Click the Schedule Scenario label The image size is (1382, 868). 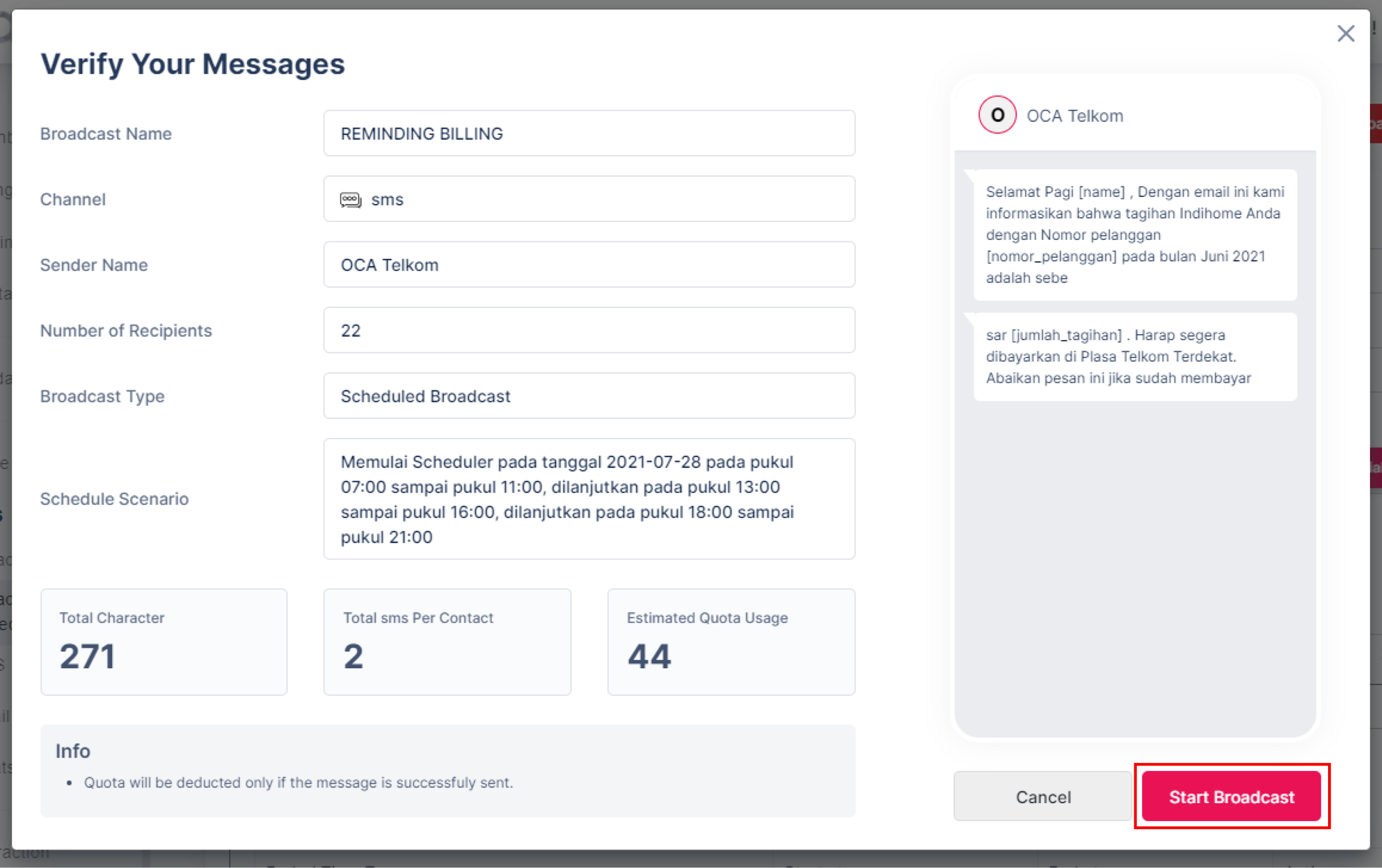coord(114,499)
